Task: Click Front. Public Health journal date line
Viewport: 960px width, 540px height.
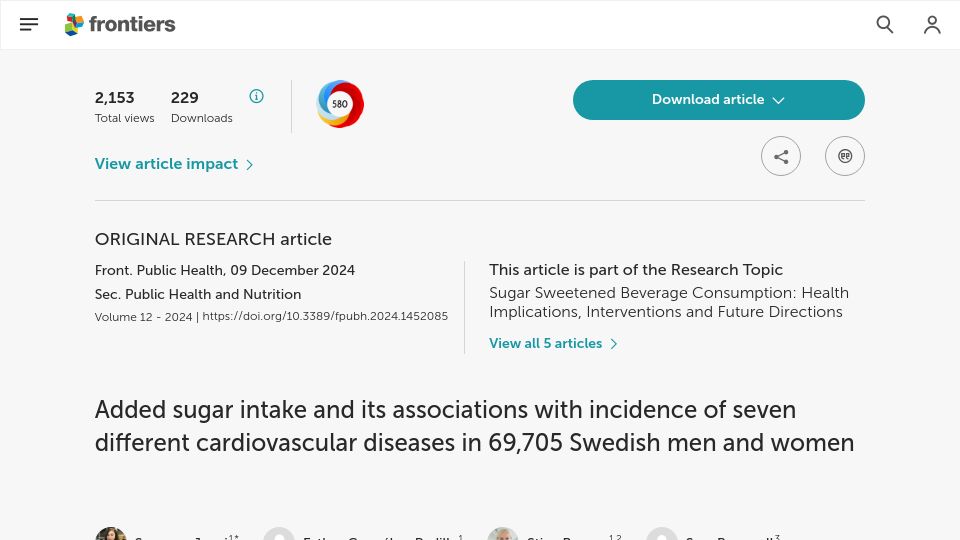Action: [x=225, y=271]
